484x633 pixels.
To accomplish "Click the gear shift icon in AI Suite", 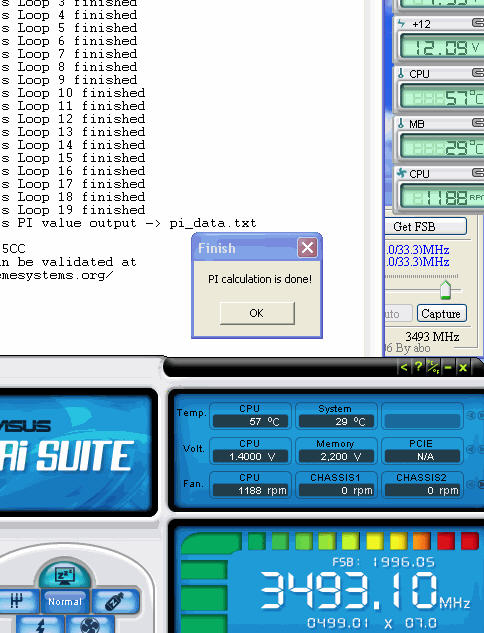I will (18, 601).
